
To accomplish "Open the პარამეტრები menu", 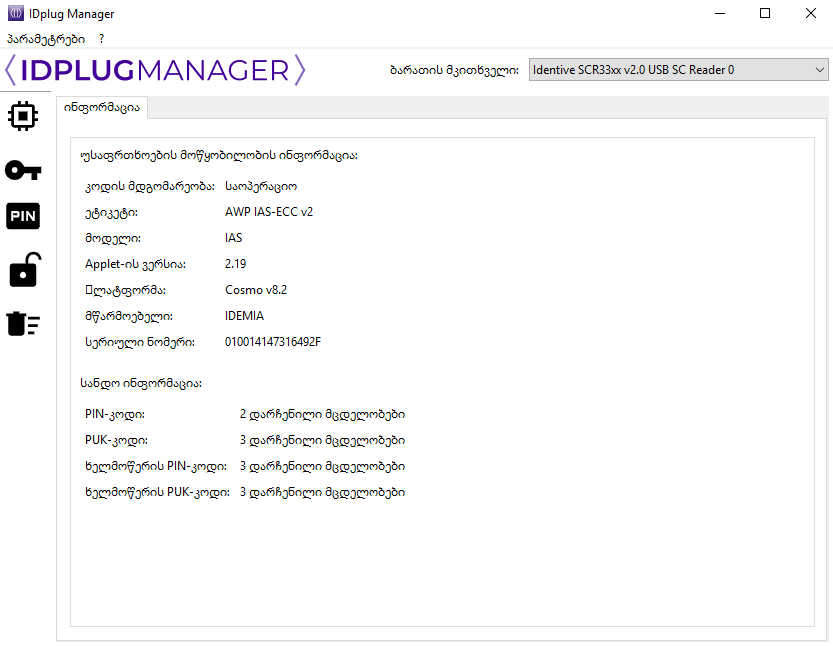I will pyautogui.click(x=45, y=38).
